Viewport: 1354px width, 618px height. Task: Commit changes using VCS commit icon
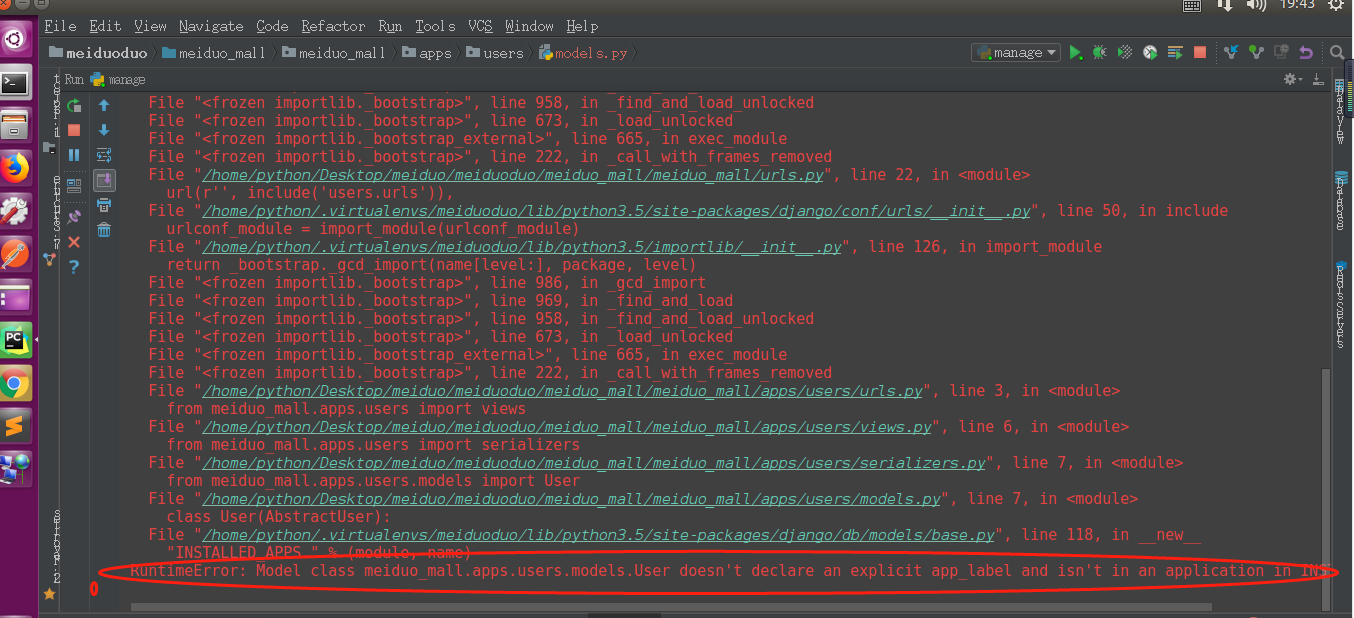pos(1257,52)
